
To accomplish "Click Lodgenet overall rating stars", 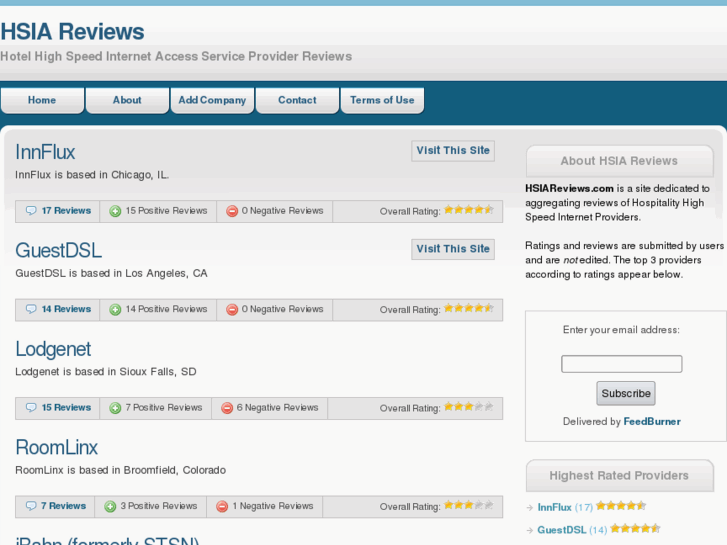I will tap(469, 407).
